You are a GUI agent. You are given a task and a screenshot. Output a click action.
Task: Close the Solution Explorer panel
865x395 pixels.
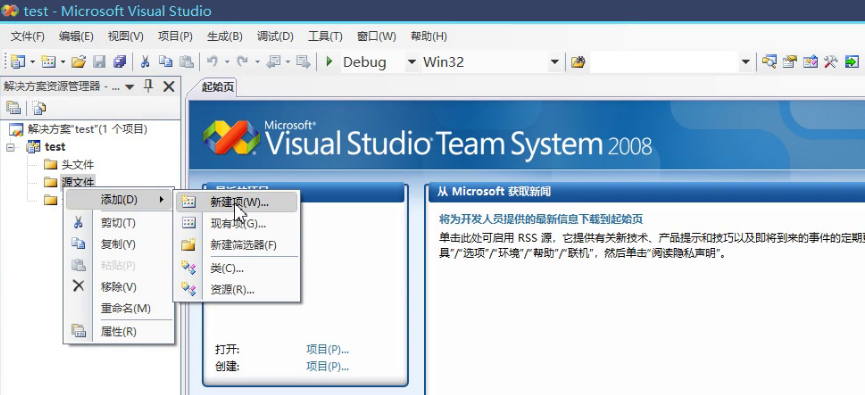pos(169,86)
